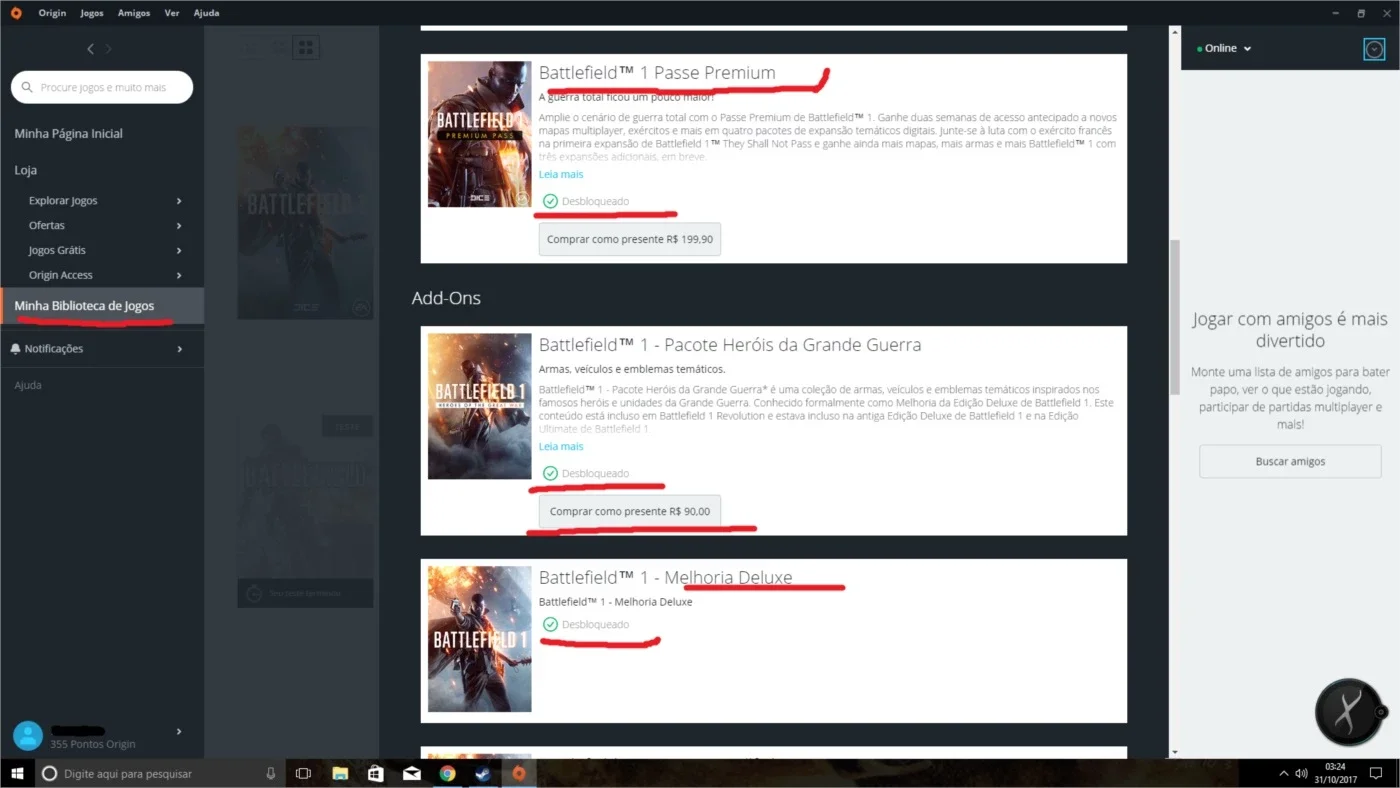
Task: Open the Online status dropdown
Action: 1225,48
